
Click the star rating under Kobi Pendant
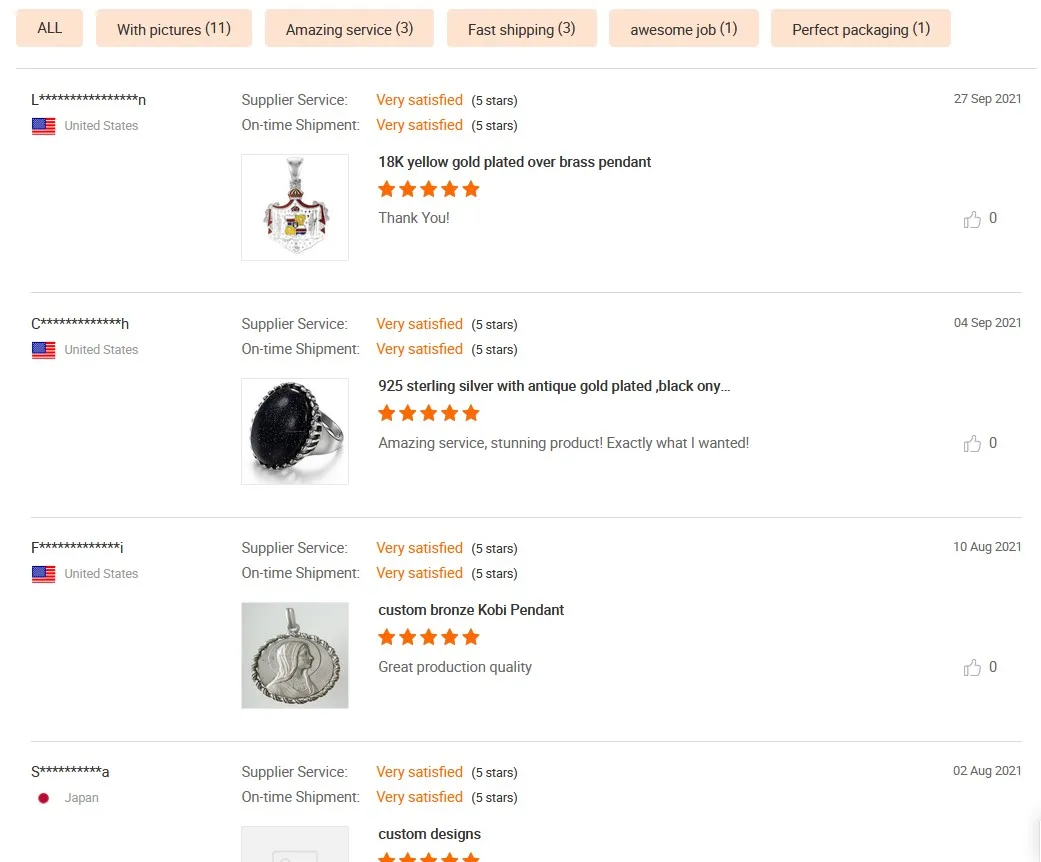pos(429,637)
